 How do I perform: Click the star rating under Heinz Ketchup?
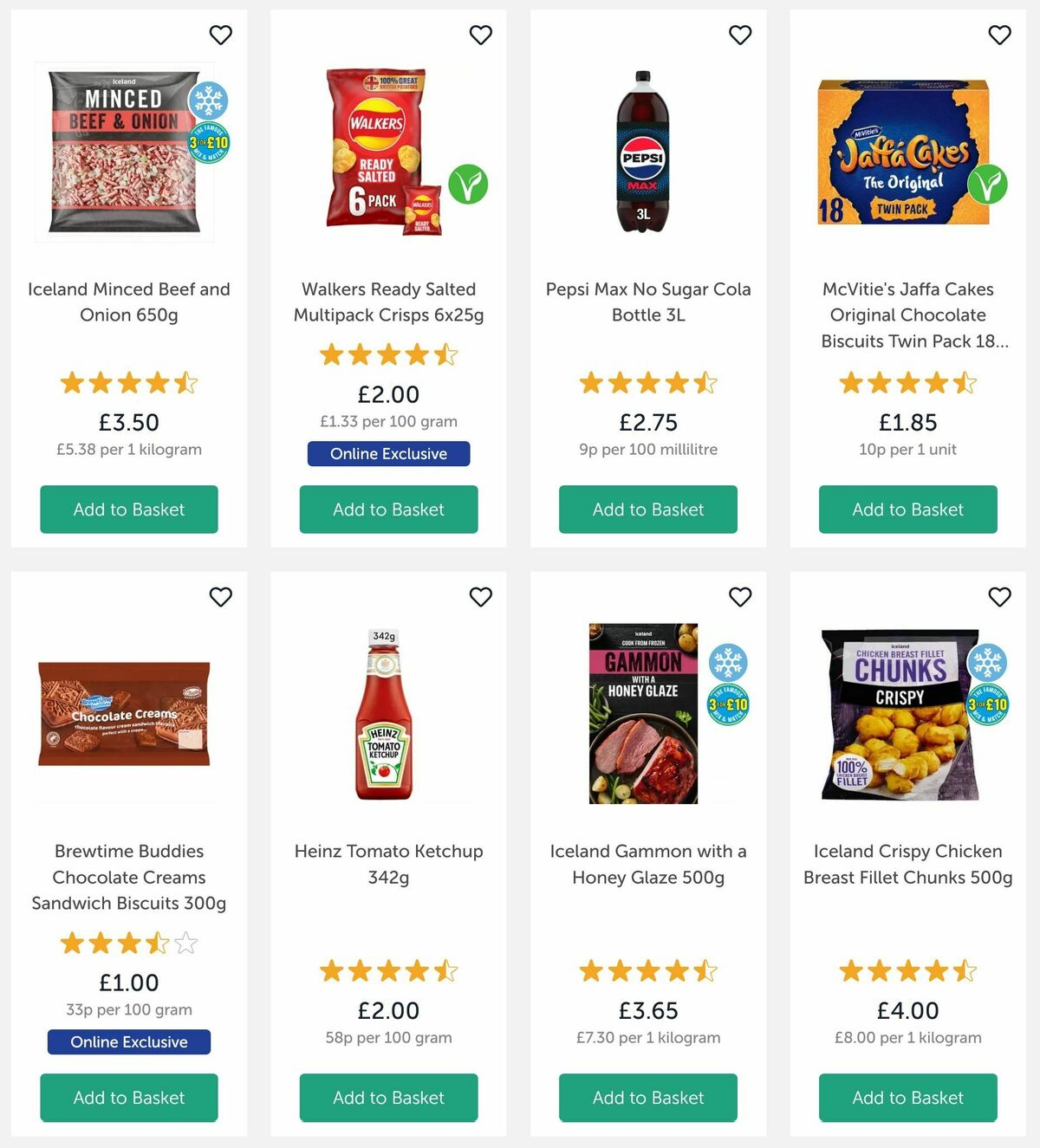click(x=388, y=971)
